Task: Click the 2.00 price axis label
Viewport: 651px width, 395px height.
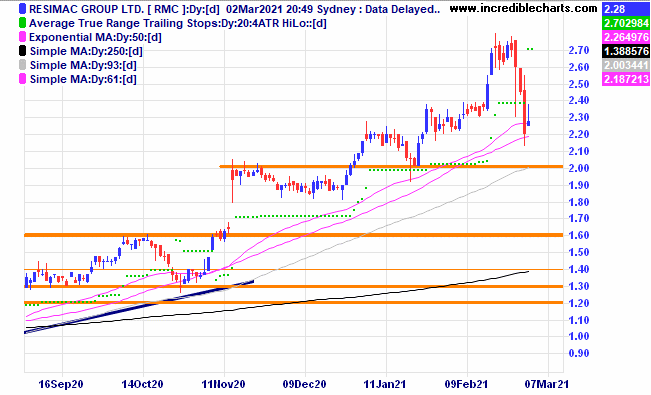Action: (x=579, y=168)
